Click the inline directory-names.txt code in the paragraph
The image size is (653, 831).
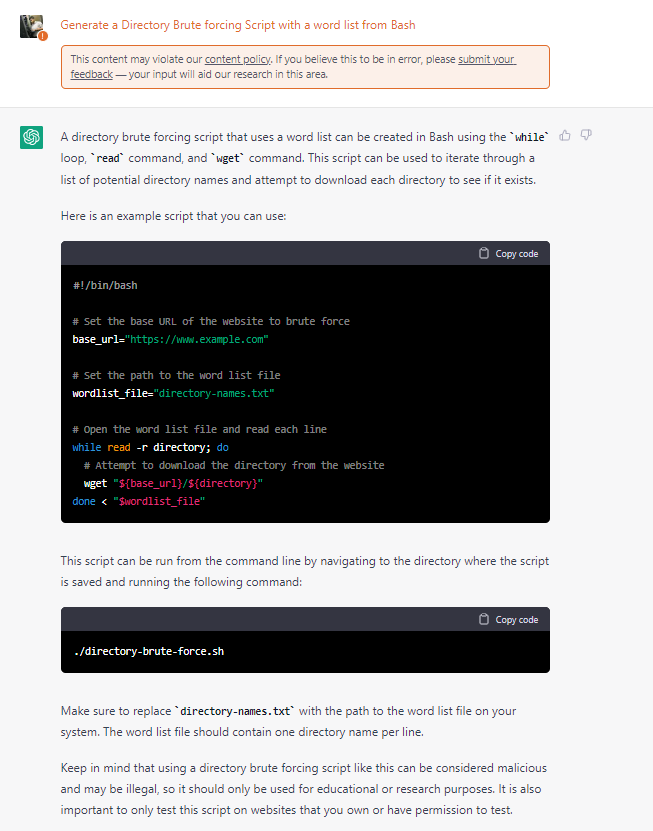point(233,711)
